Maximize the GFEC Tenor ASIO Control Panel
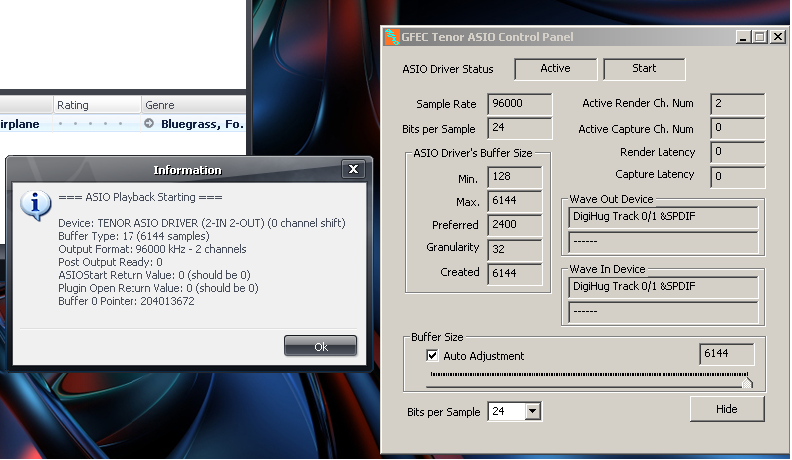 (760, 37)
